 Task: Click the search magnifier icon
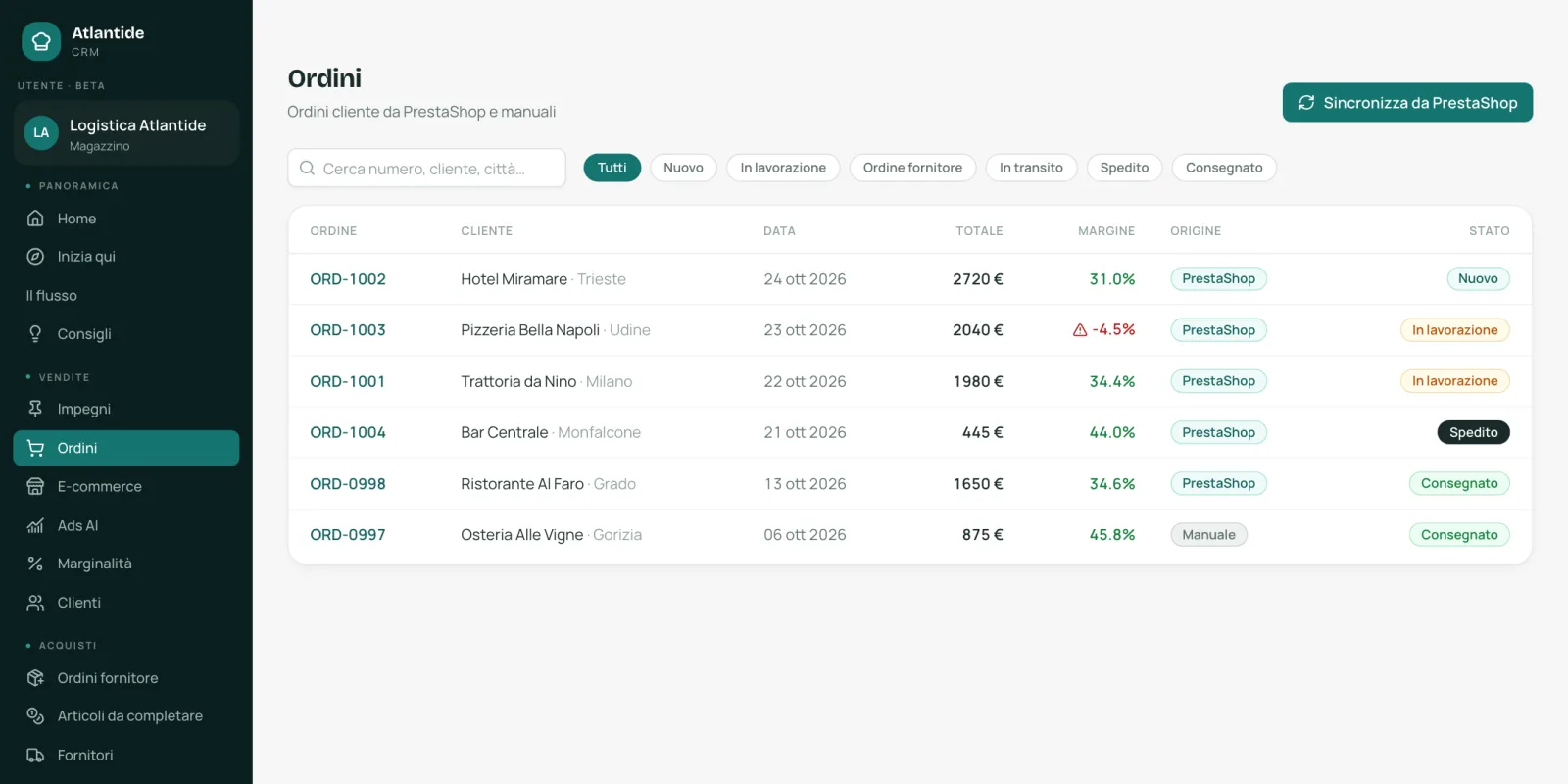pyautogui.click(x=307, y=168)
